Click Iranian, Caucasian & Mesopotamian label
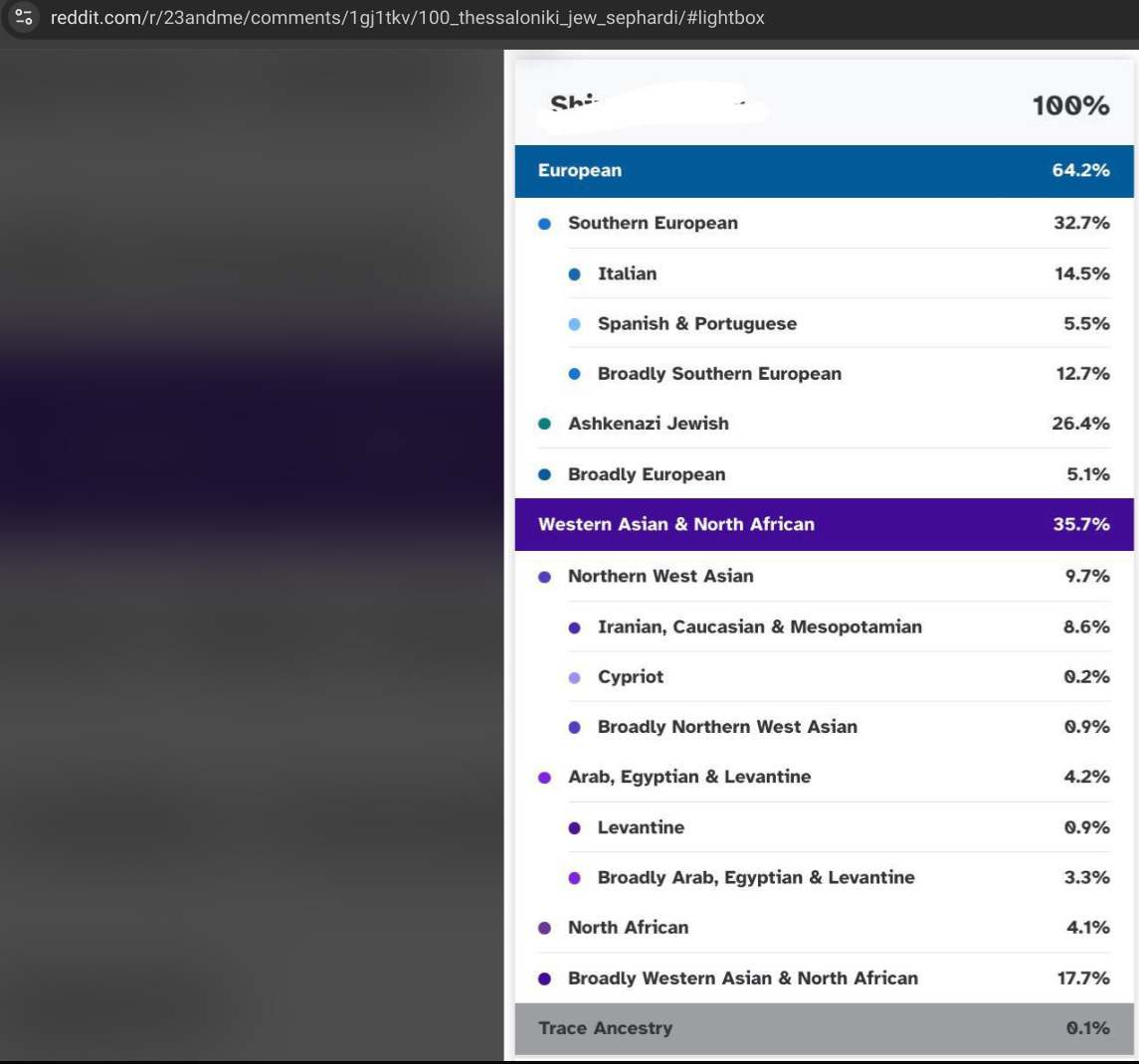 click(759, 626)
